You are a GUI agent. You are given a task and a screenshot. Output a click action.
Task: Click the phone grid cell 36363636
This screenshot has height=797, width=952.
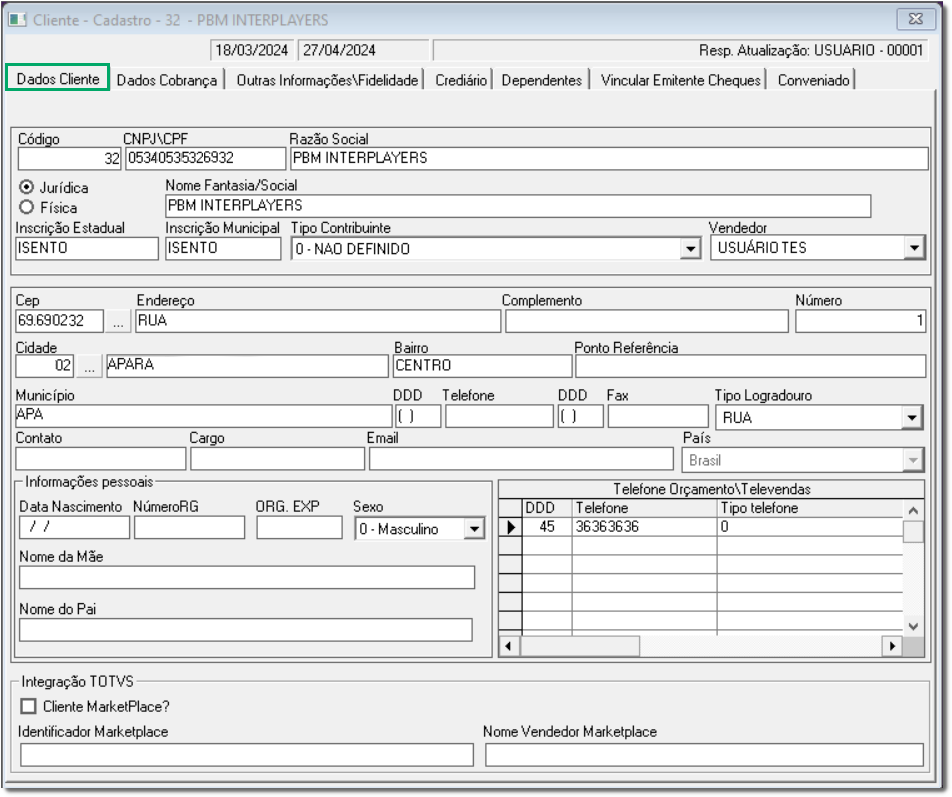644,527
